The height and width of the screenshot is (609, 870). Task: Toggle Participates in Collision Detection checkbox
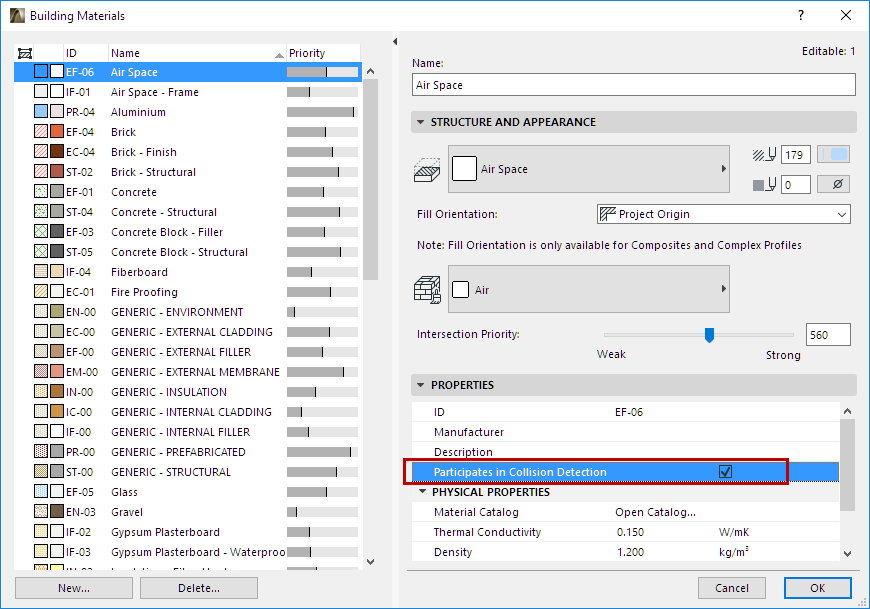tap(725, 472)
